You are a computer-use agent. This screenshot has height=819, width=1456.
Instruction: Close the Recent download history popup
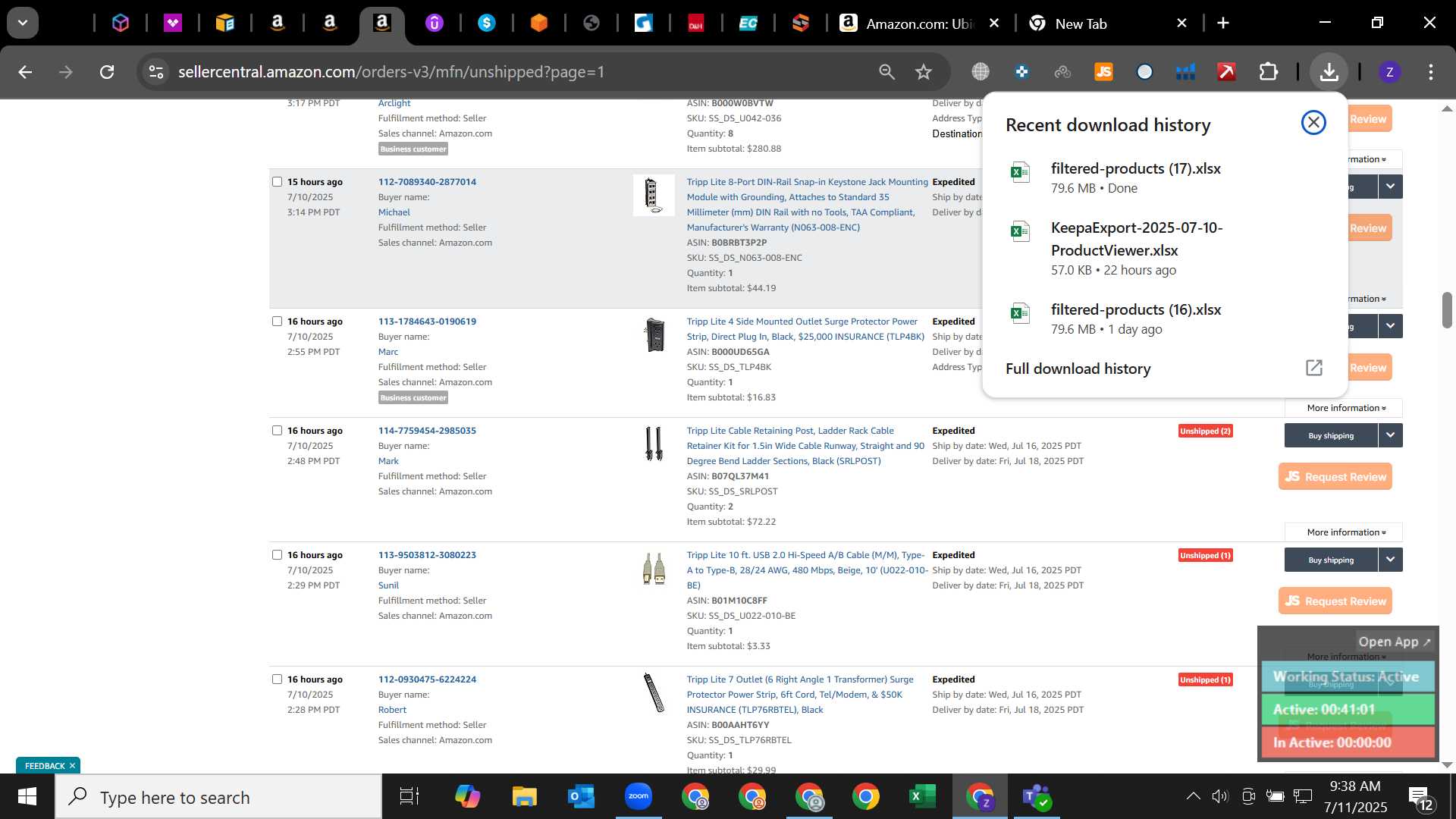[1313, 123]
